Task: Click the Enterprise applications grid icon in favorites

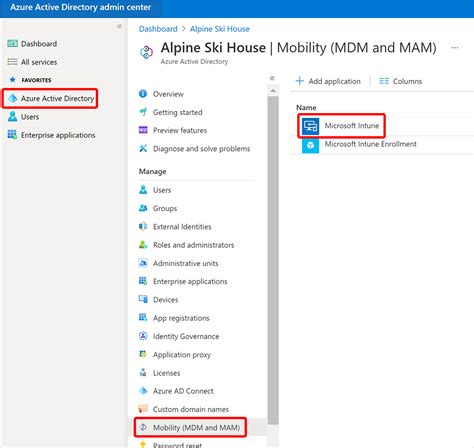Action: point(12,135)
